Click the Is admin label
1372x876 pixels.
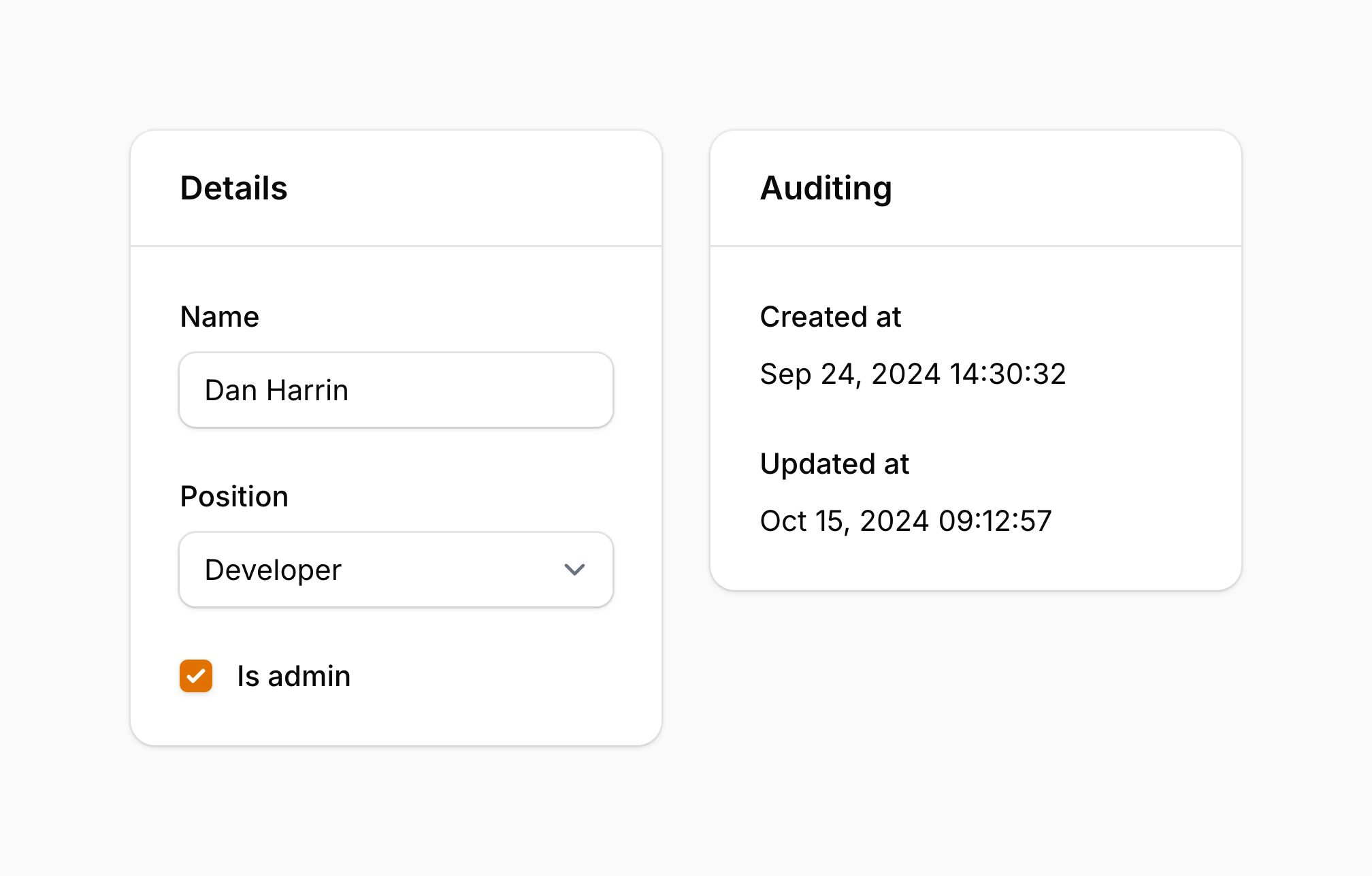click(293, 676)
